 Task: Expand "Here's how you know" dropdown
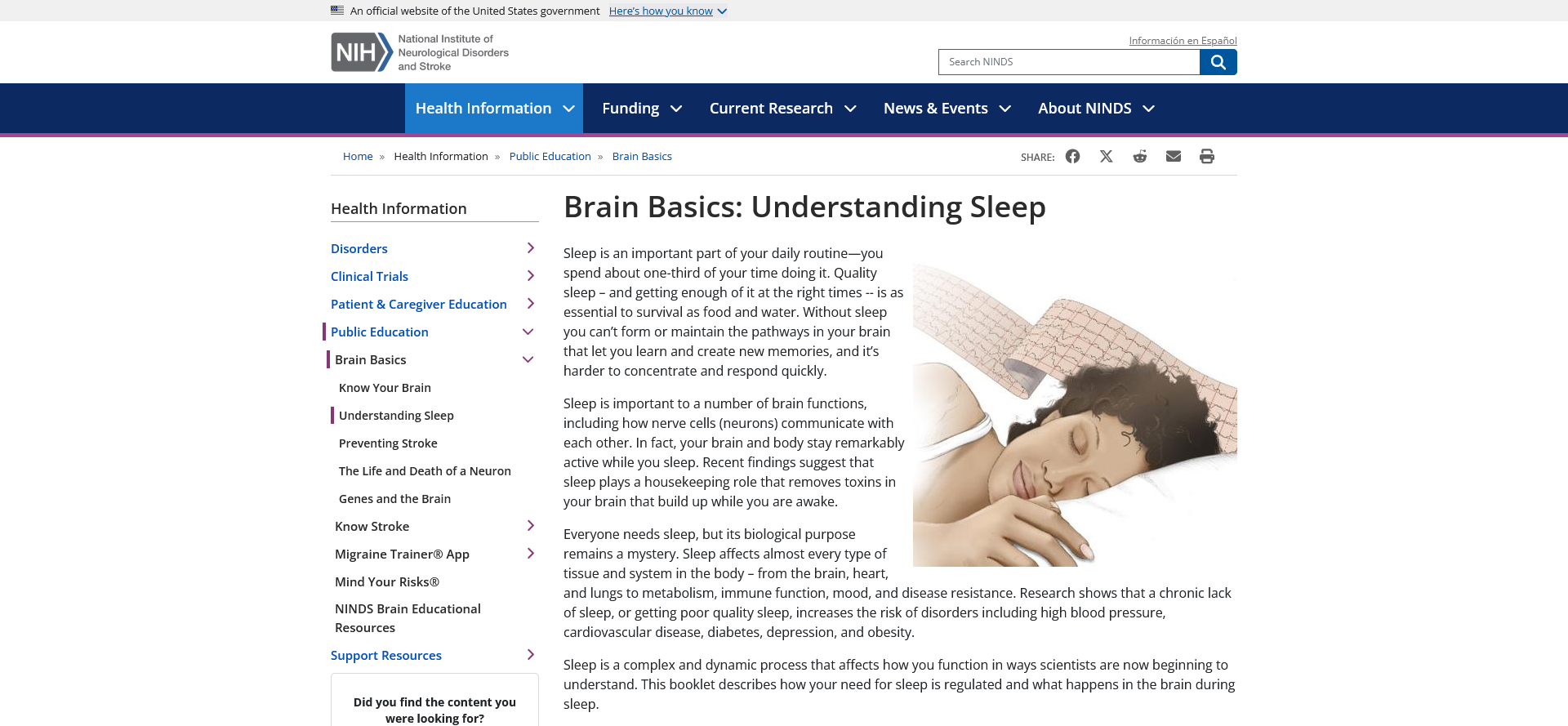pos(667,11)
